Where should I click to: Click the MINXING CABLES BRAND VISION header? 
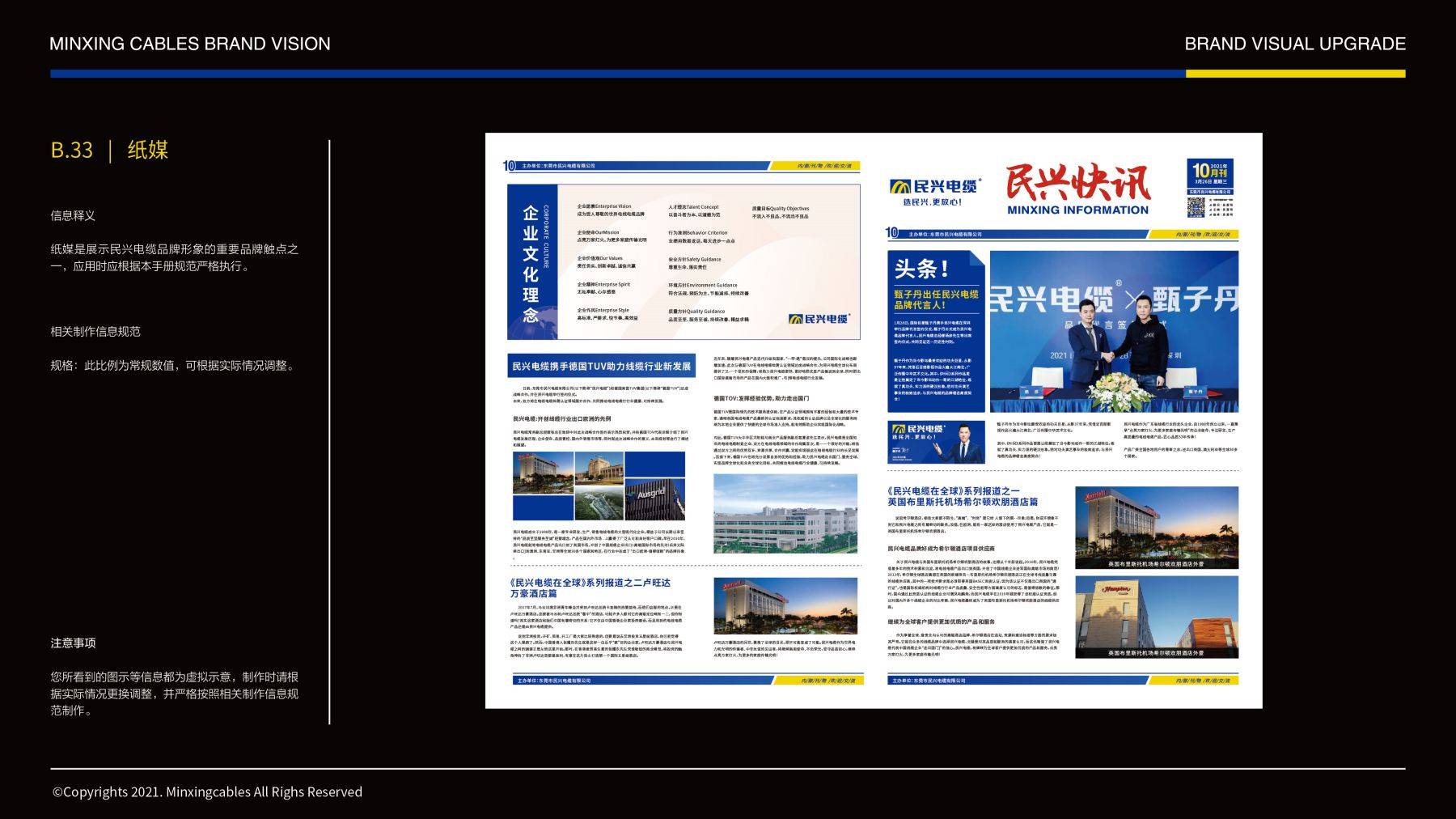190,44
